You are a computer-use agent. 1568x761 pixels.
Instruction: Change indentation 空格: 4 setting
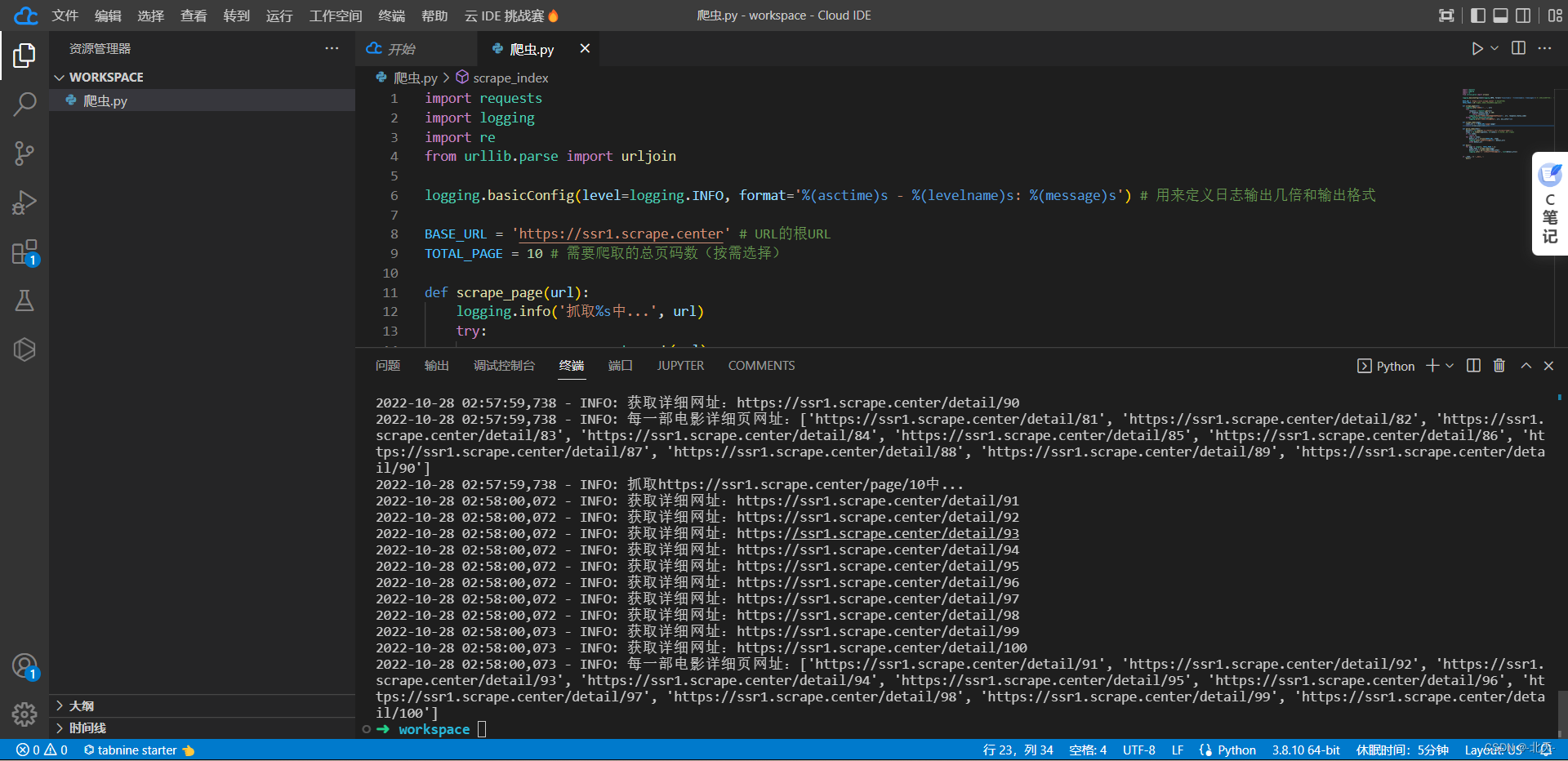coord(1088,750)
